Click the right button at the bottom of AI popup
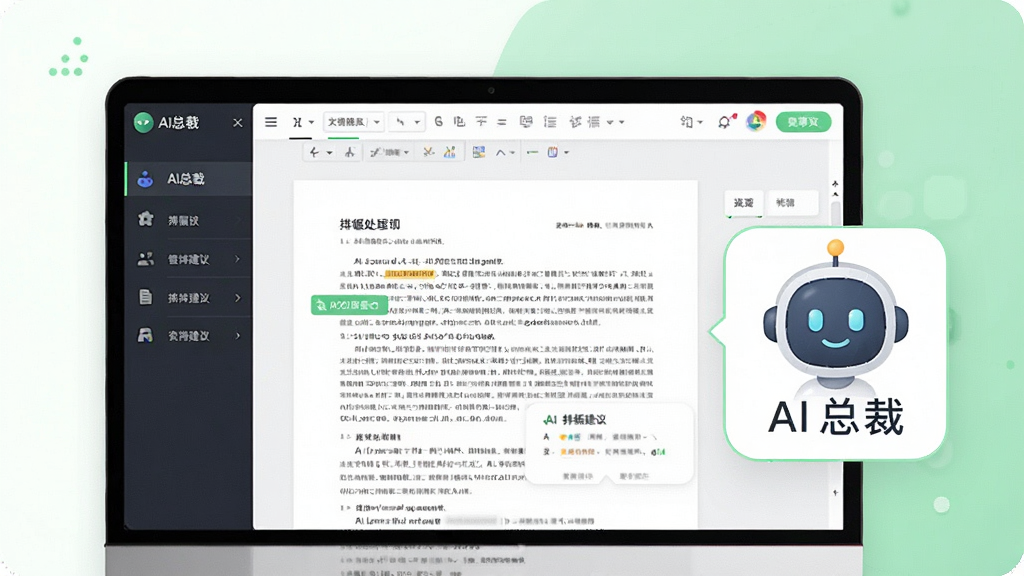 pyautogui.click(x=633, y=477)
